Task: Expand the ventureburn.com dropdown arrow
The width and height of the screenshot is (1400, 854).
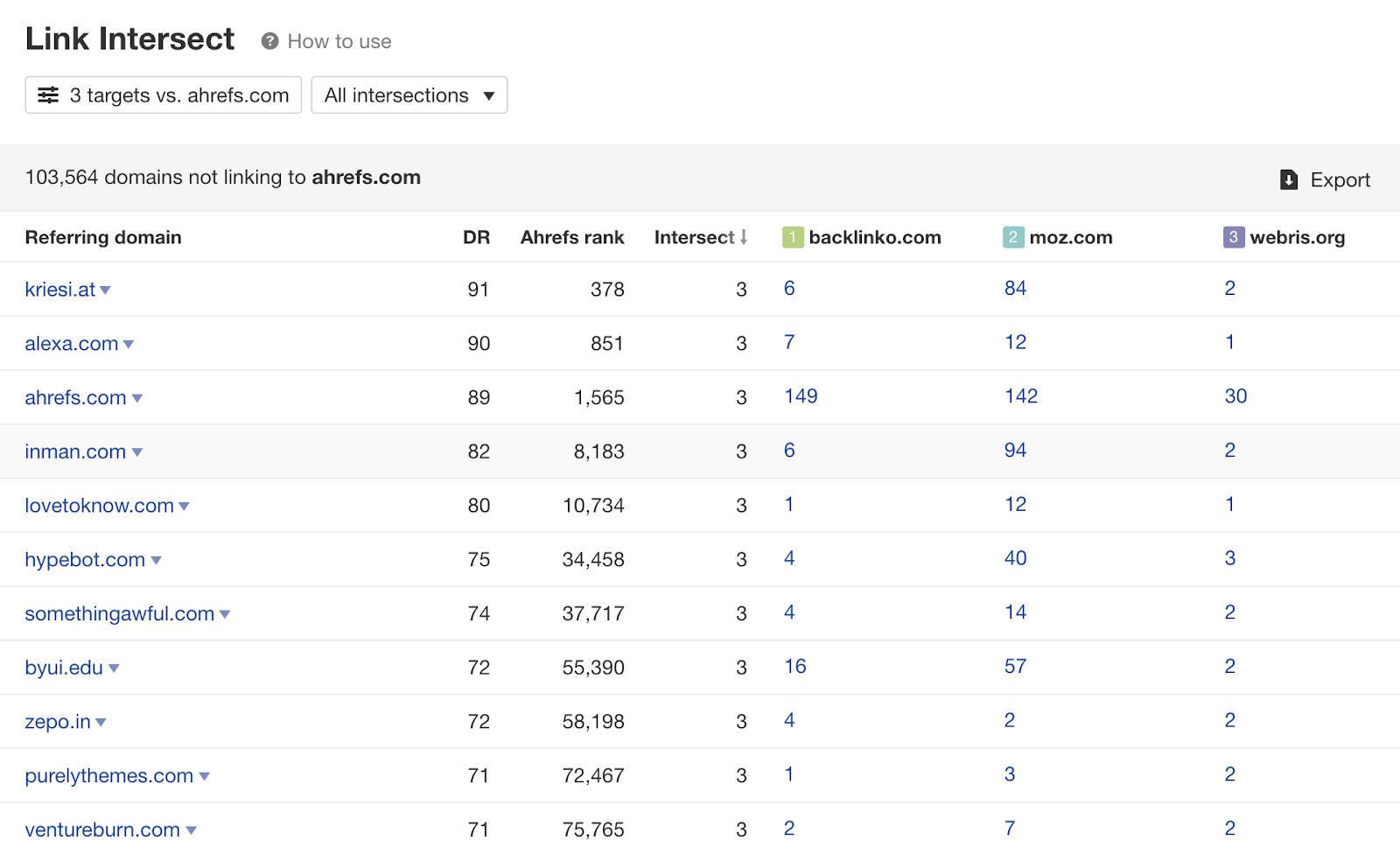Action: pyautogui.click(x=192, y=831)
